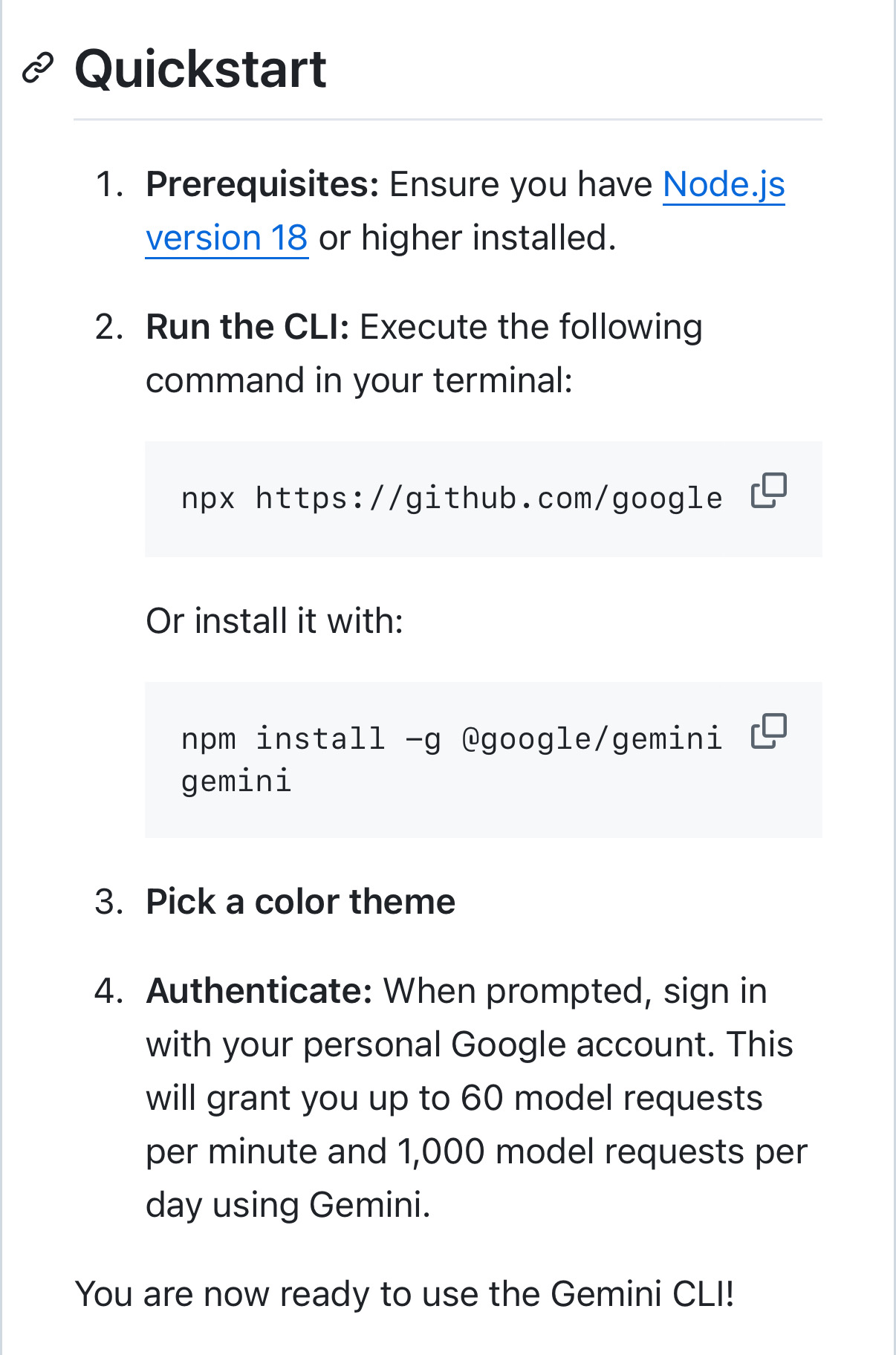
Task: Copy the npx github command
Action: (x=769, y=490)
